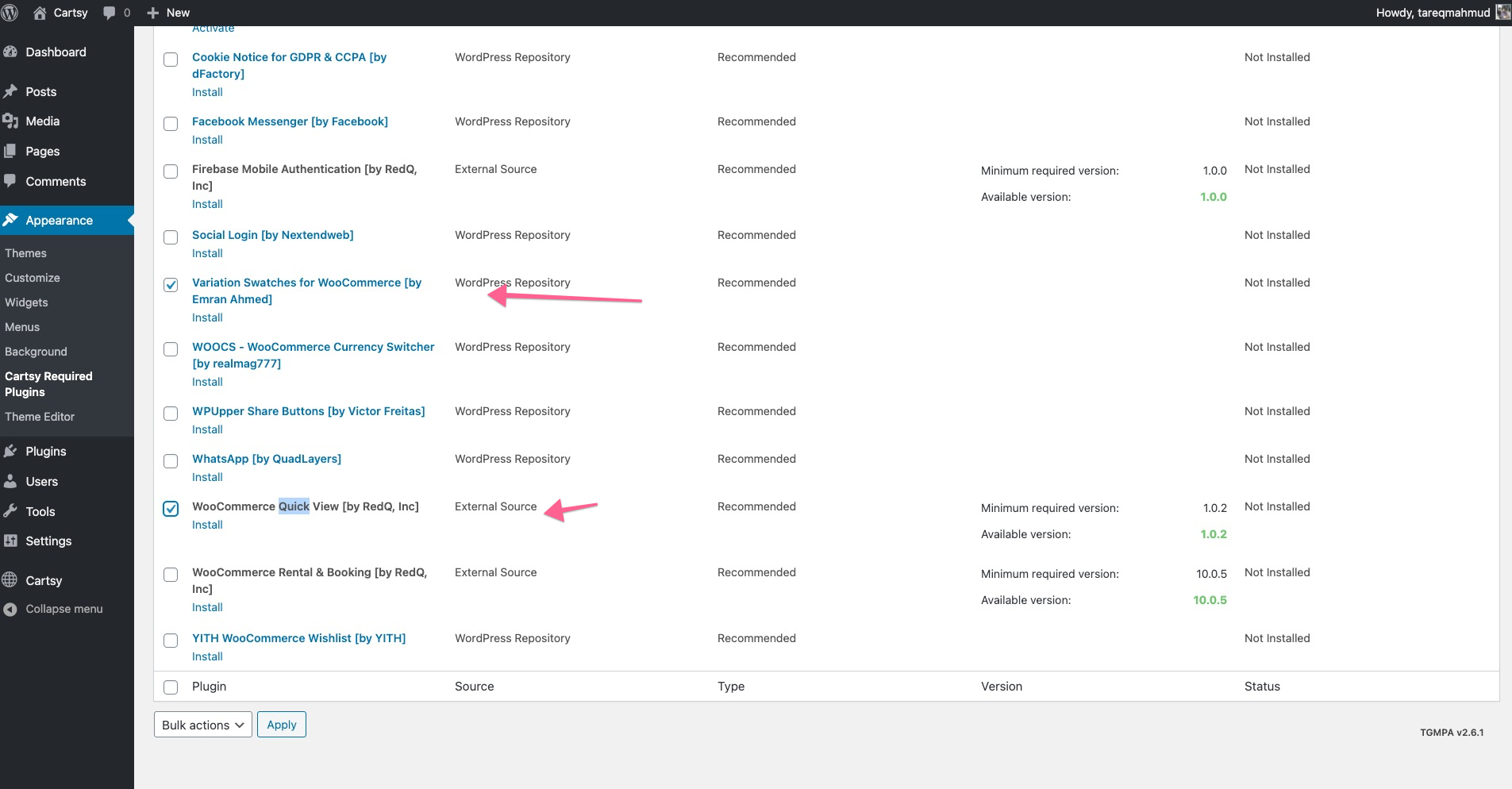Click the Cartsy globe icon in sidebar

click(10, 580)
